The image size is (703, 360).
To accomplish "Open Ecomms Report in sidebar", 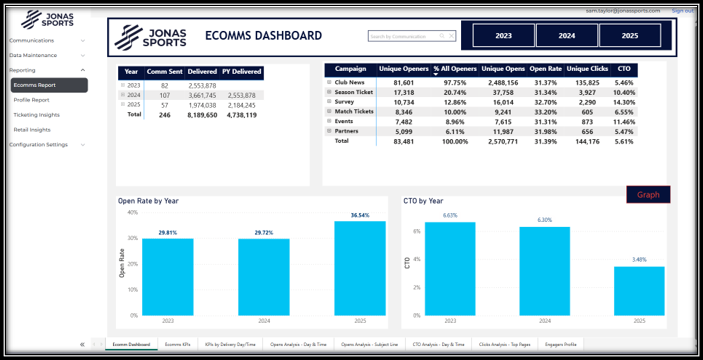I will click(49, 85).
